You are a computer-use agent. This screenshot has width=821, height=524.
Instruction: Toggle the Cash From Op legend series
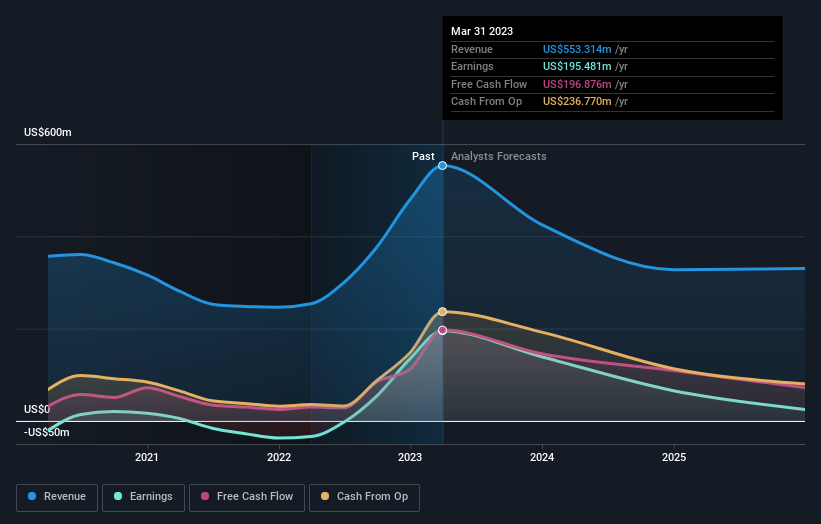364,497
